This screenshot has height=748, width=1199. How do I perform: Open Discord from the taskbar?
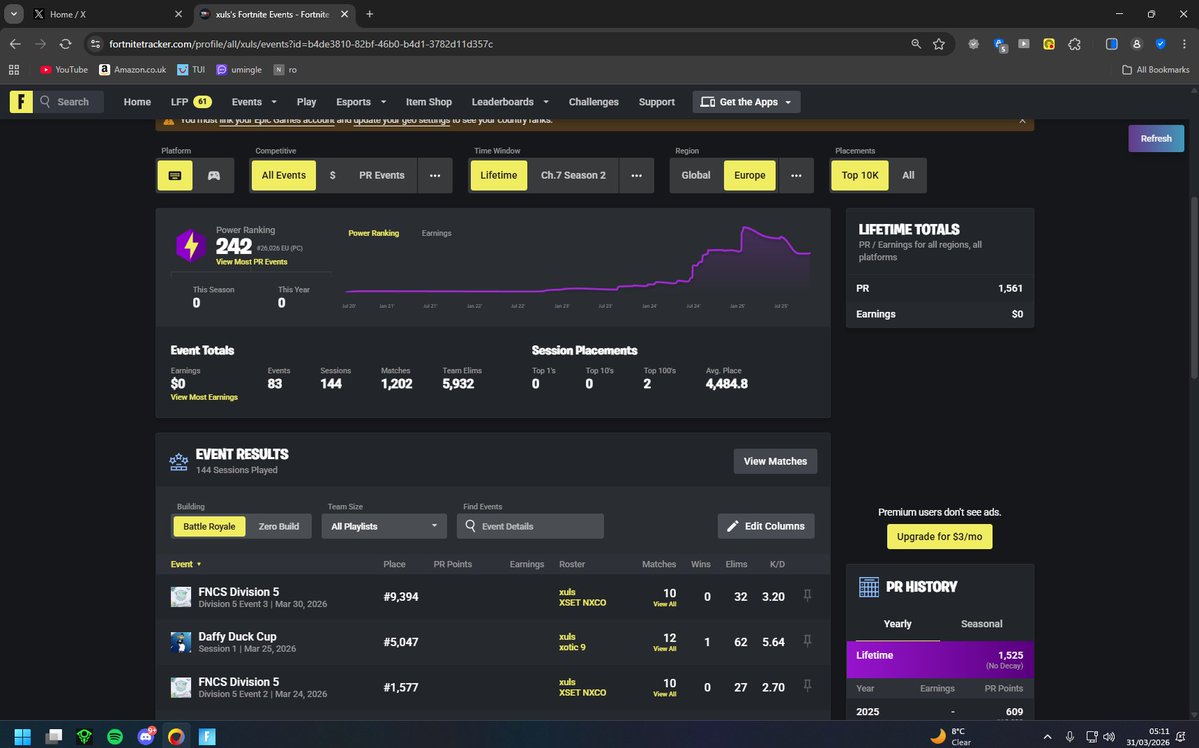(145, 737)
